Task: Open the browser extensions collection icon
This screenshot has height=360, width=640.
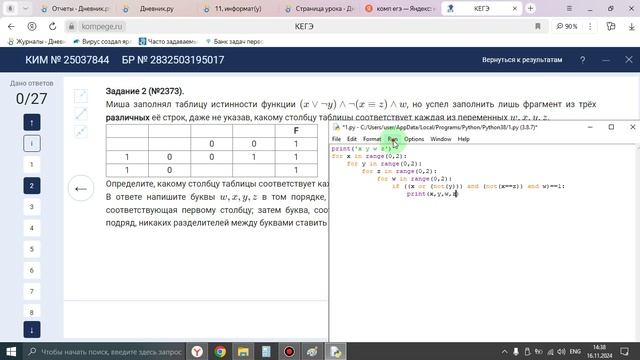Action: tap(611, 27)
